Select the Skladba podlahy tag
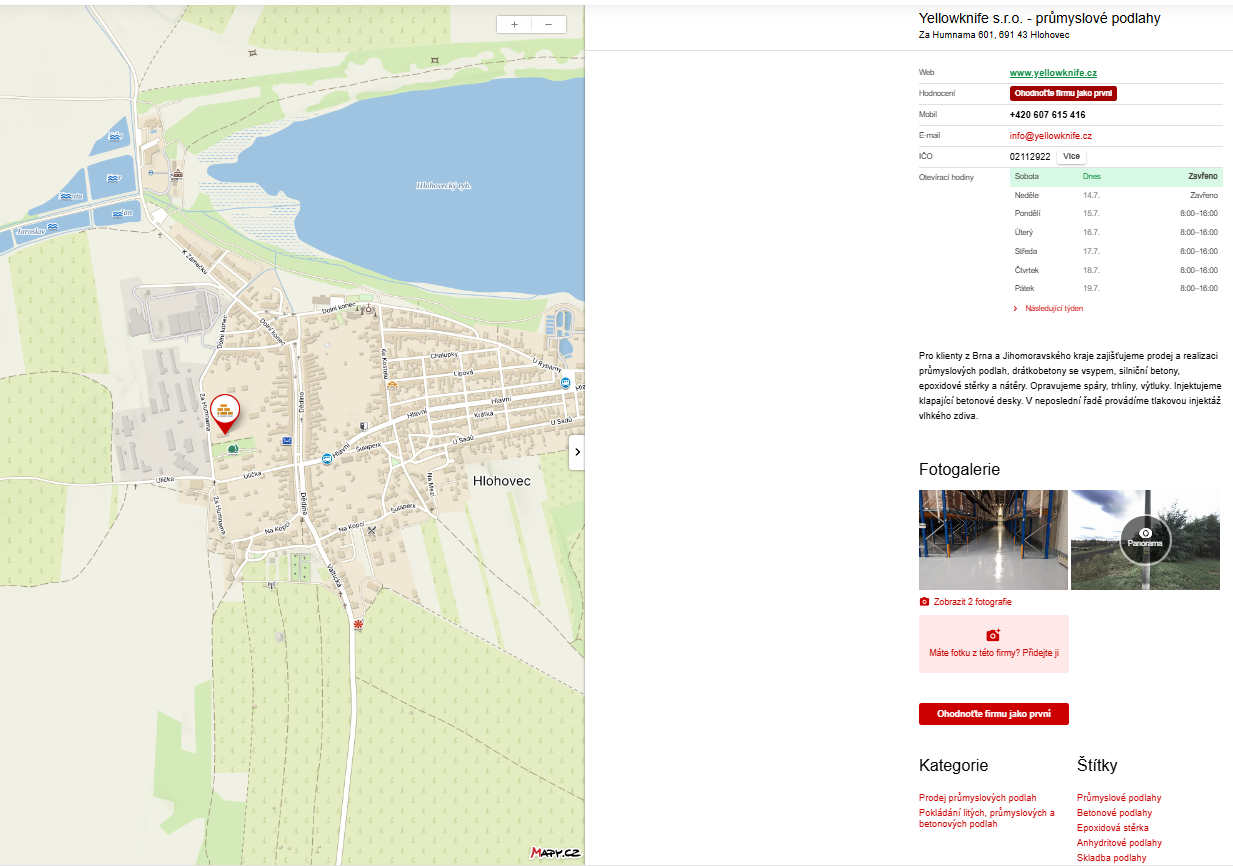 point(1112,858)
